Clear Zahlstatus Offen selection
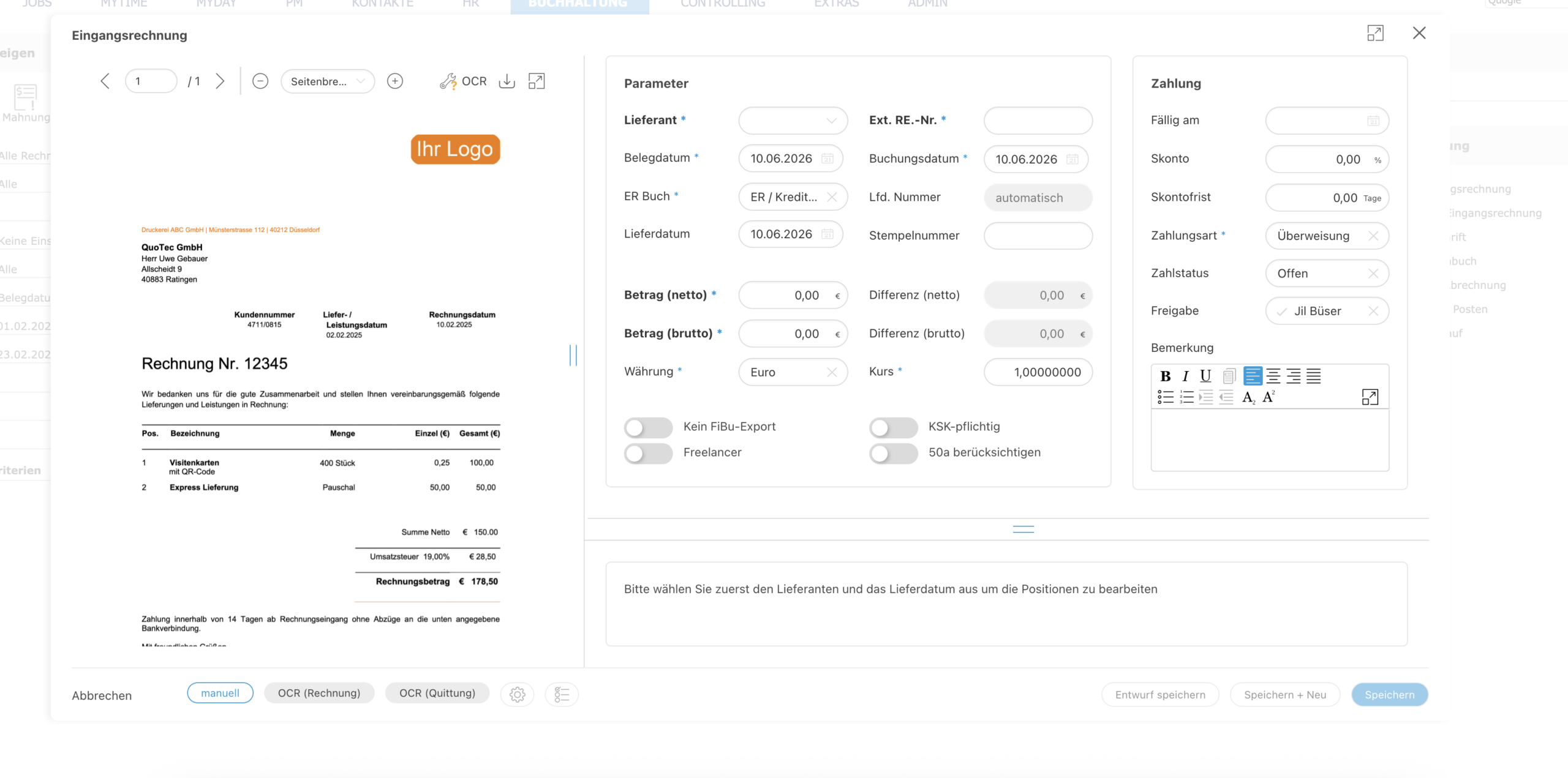 1373,274
